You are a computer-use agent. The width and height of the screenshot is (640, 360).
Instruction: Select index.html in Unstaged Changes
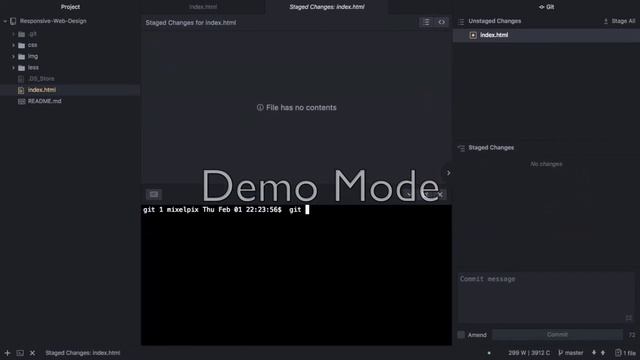coord(546,36)
